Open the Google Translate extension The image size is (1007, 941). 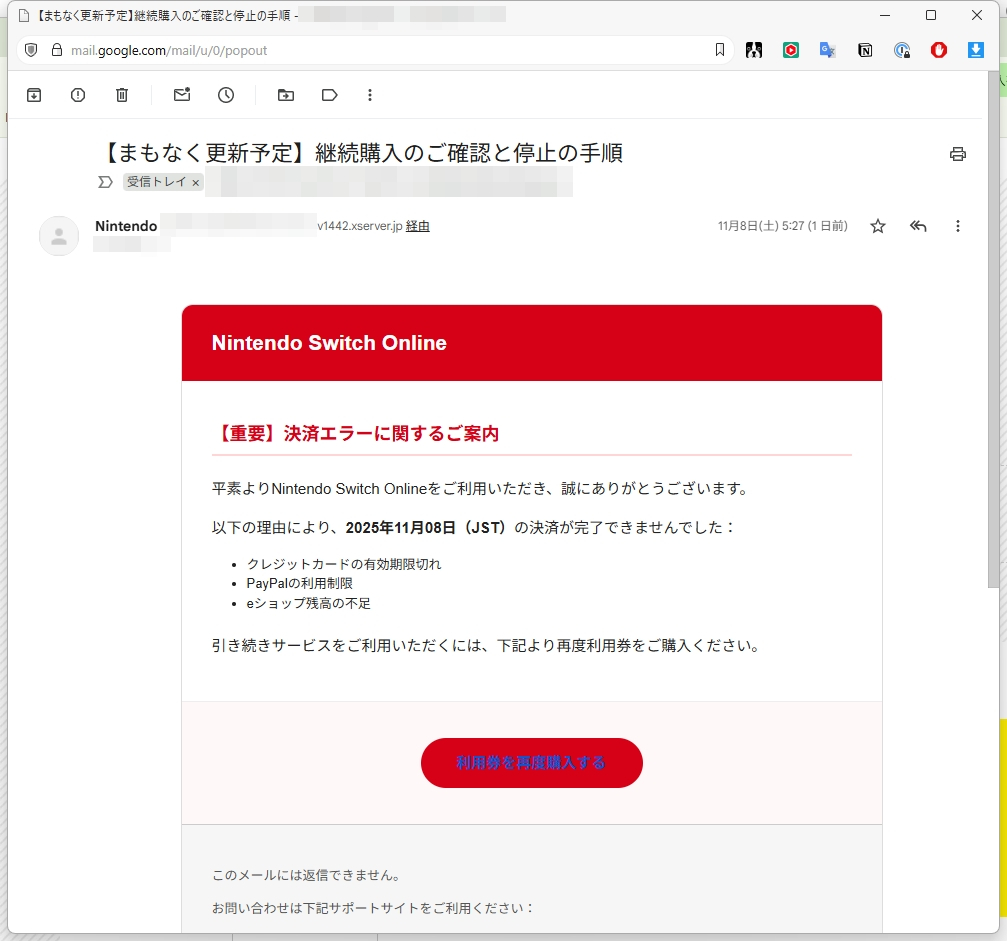(827, 49)
